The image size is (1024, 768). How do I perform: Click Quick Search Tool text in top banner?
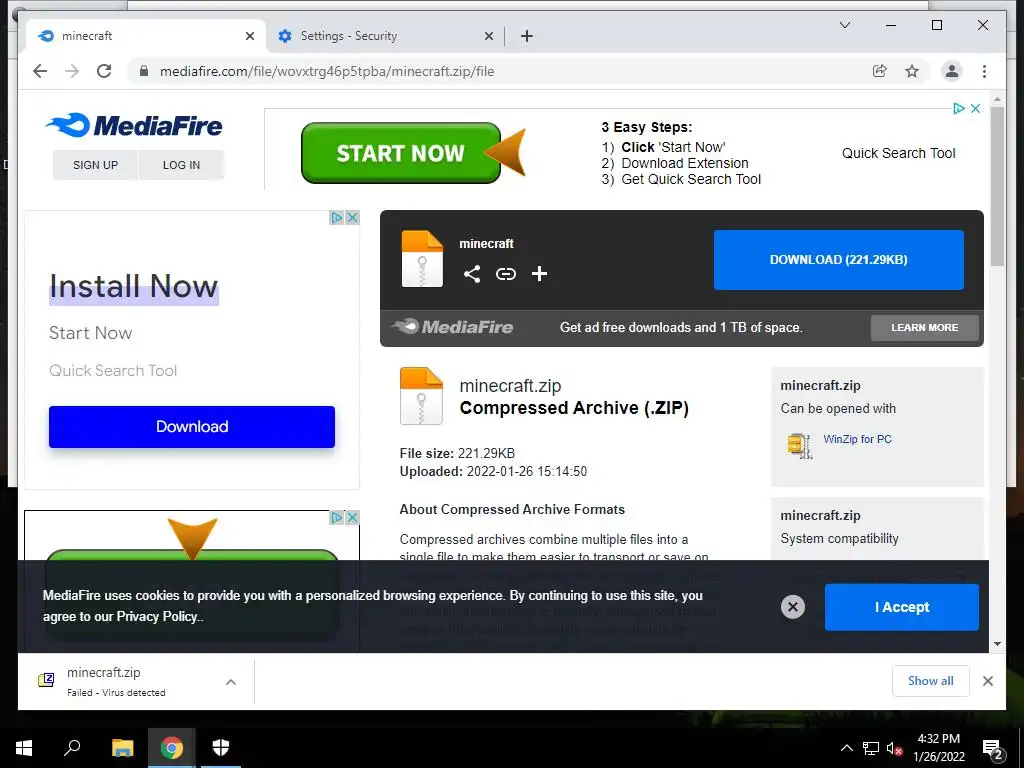(x=899, y=153)
